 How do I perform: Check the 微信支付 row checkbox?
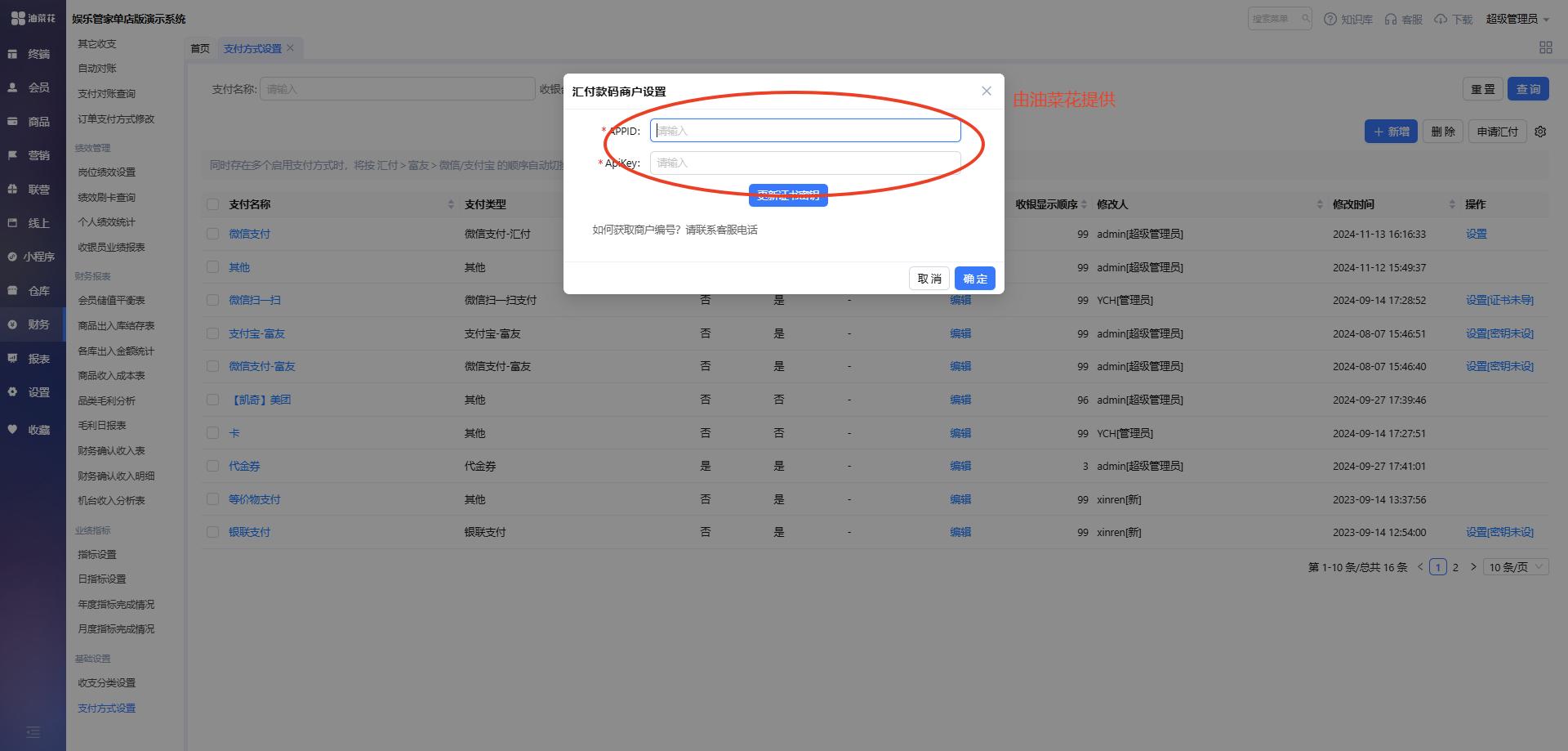click(x=213, y=234)
